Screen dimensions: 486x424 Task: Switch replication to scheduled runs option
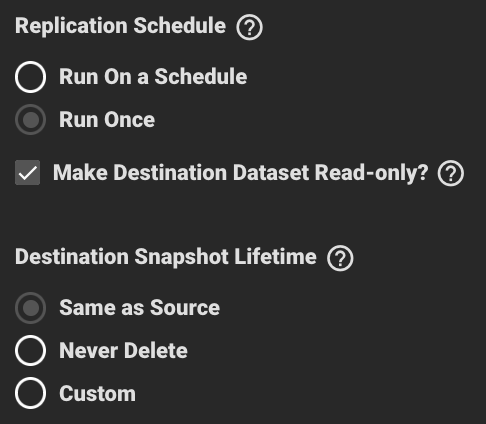pos(30,77)
